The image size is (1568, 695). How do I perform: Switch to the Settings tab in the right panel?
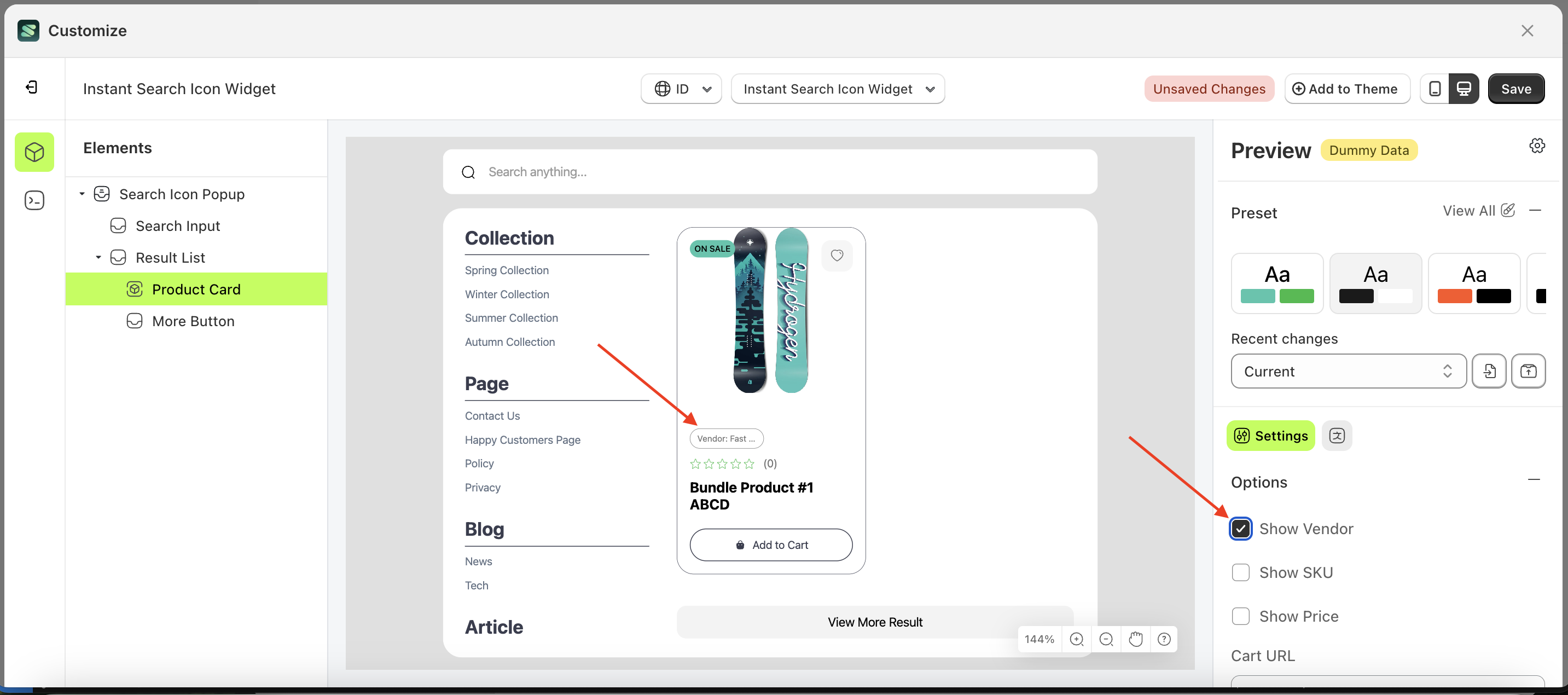(x=1270, y=436)
